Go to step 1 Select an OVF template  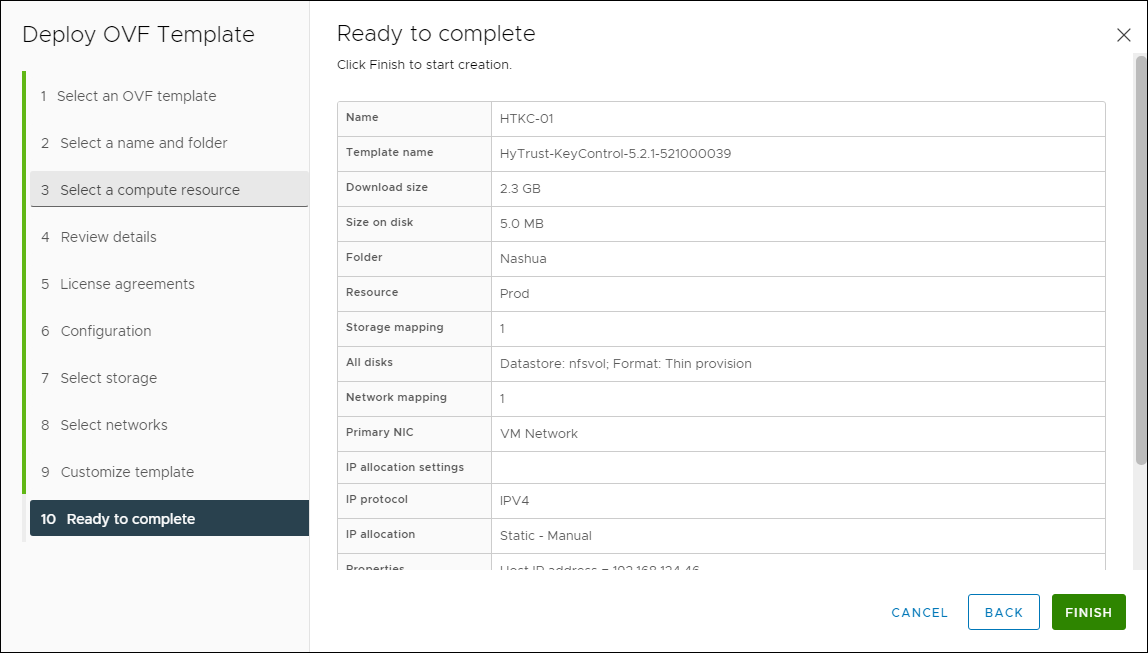[x=169, y=96]
